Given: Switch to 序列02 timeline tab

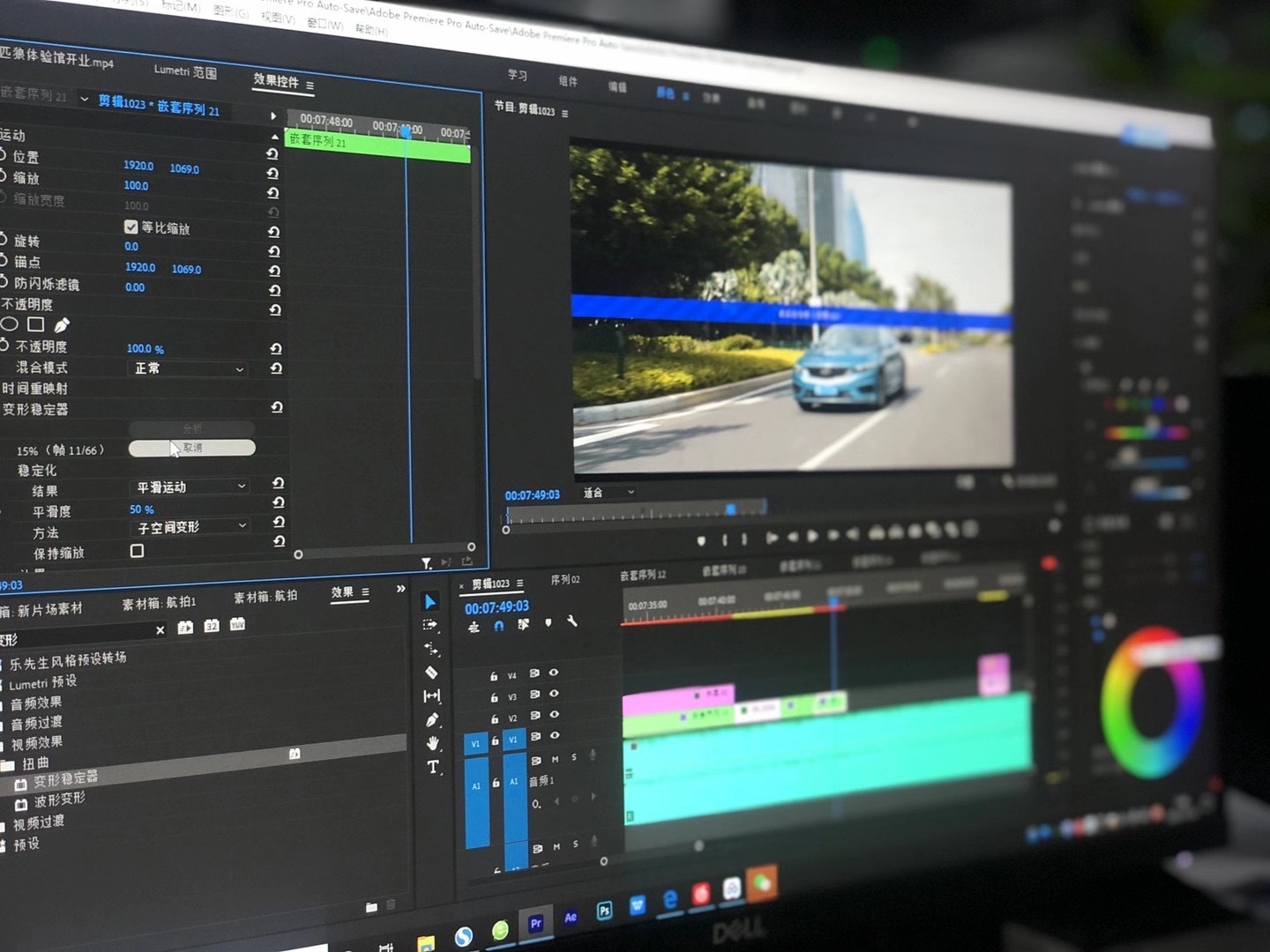Looking at the screenshot, I should [x=565, y=580].
